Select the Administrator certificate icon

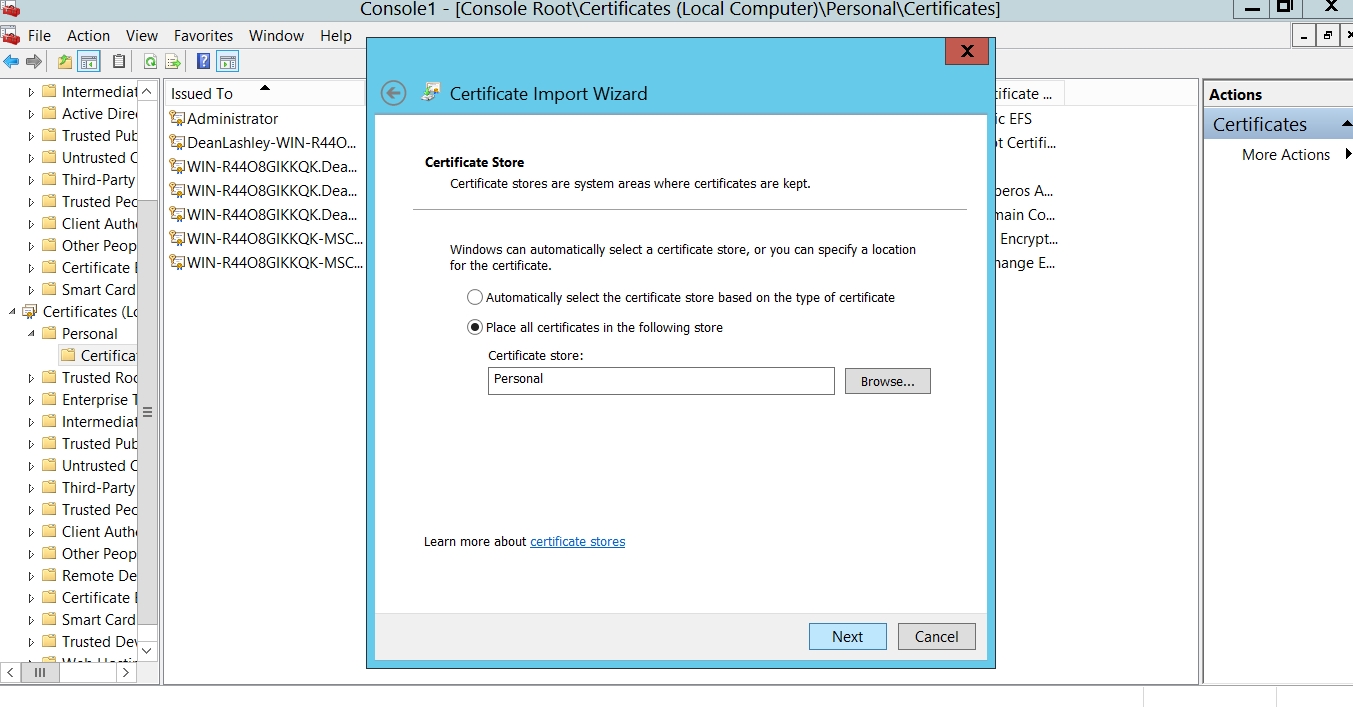[177, 118]
